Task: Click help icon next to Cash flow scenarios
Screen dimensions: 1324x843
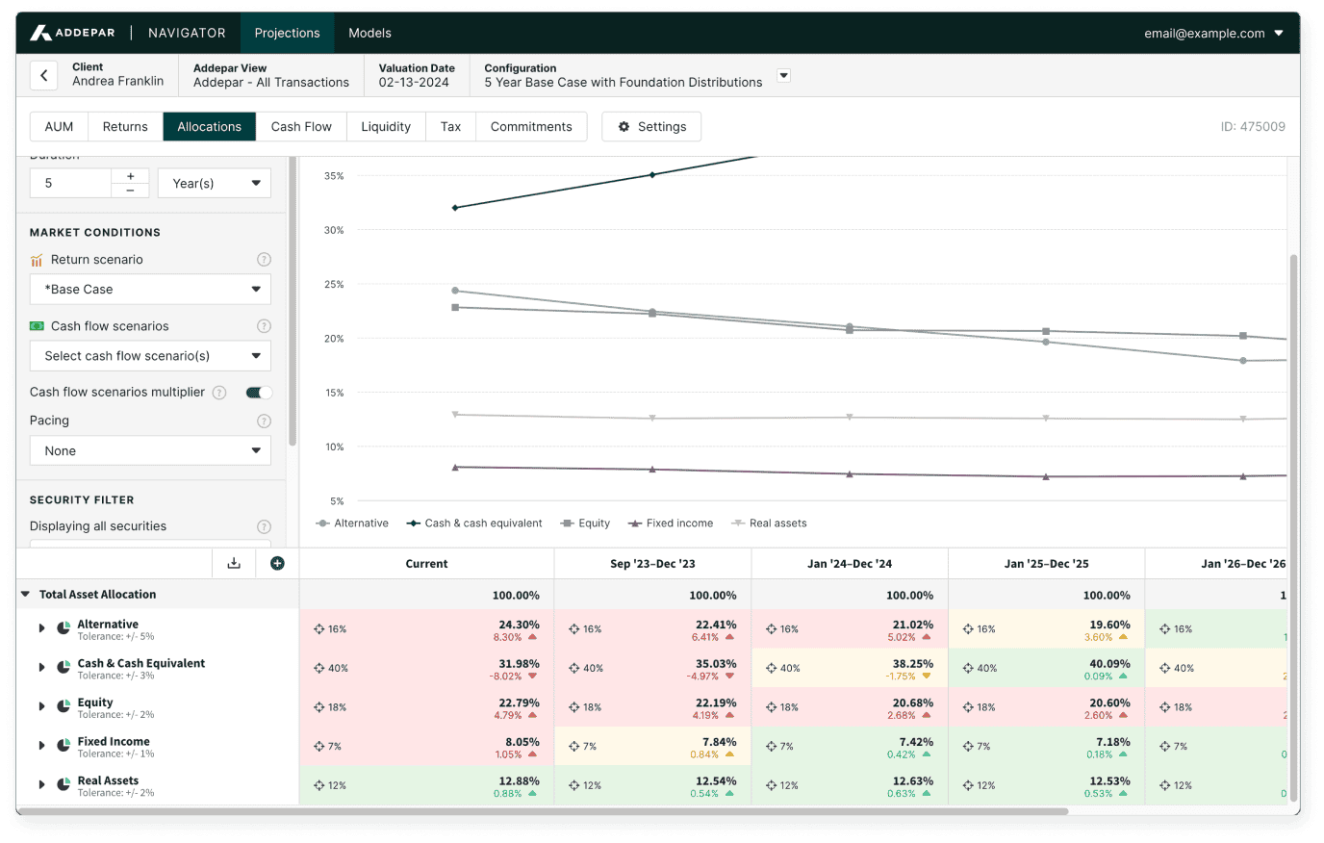Action: click(x=264, y=326)
